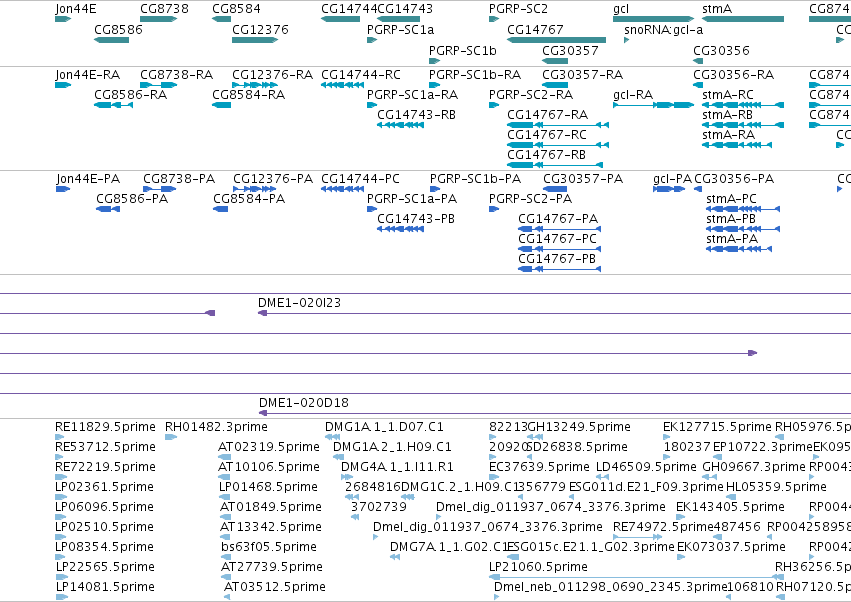Select the CG14743-PB protein feature
This screenshot has height=602, width=851.
(x=401, y=229)
